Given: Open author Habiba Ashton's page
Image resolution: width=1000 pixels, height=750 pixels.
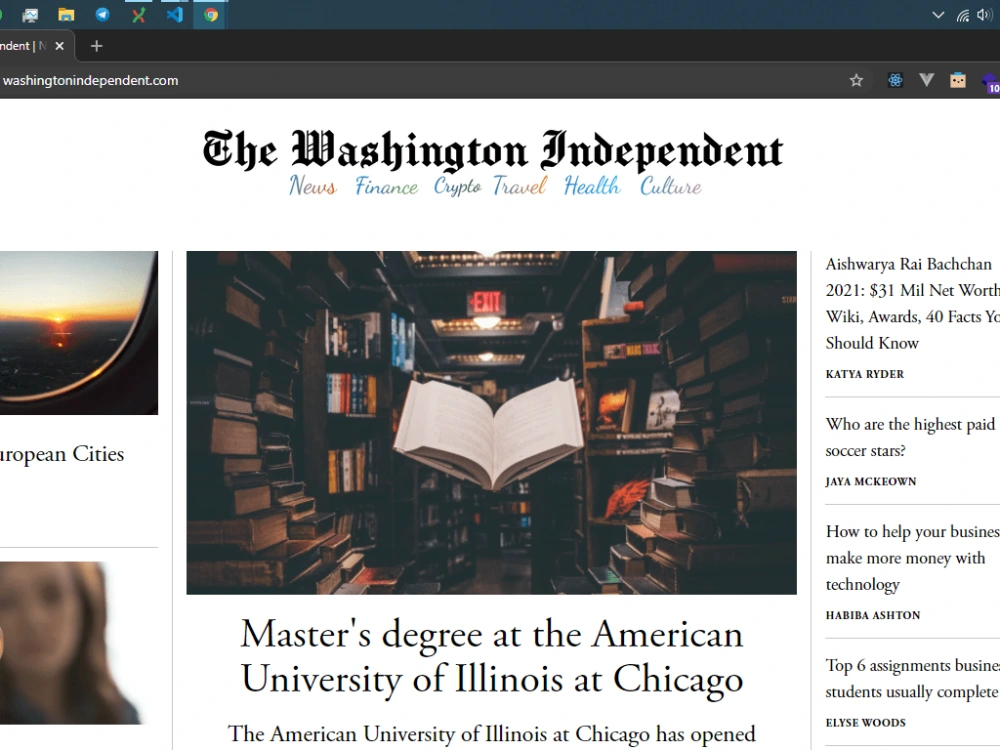Looking at the screenshot, I should point(873,615).
